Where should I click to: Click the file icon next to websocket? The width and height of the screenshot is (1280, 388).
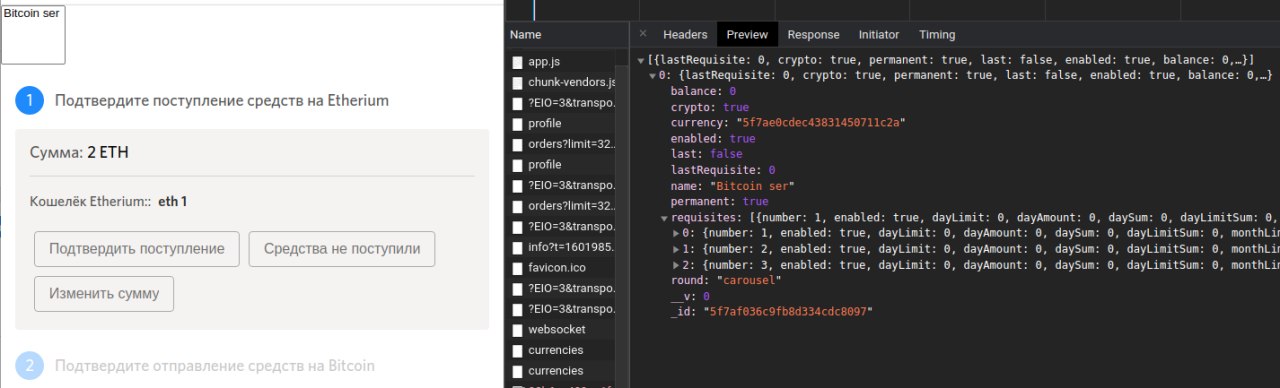click(x=517, y=329)
